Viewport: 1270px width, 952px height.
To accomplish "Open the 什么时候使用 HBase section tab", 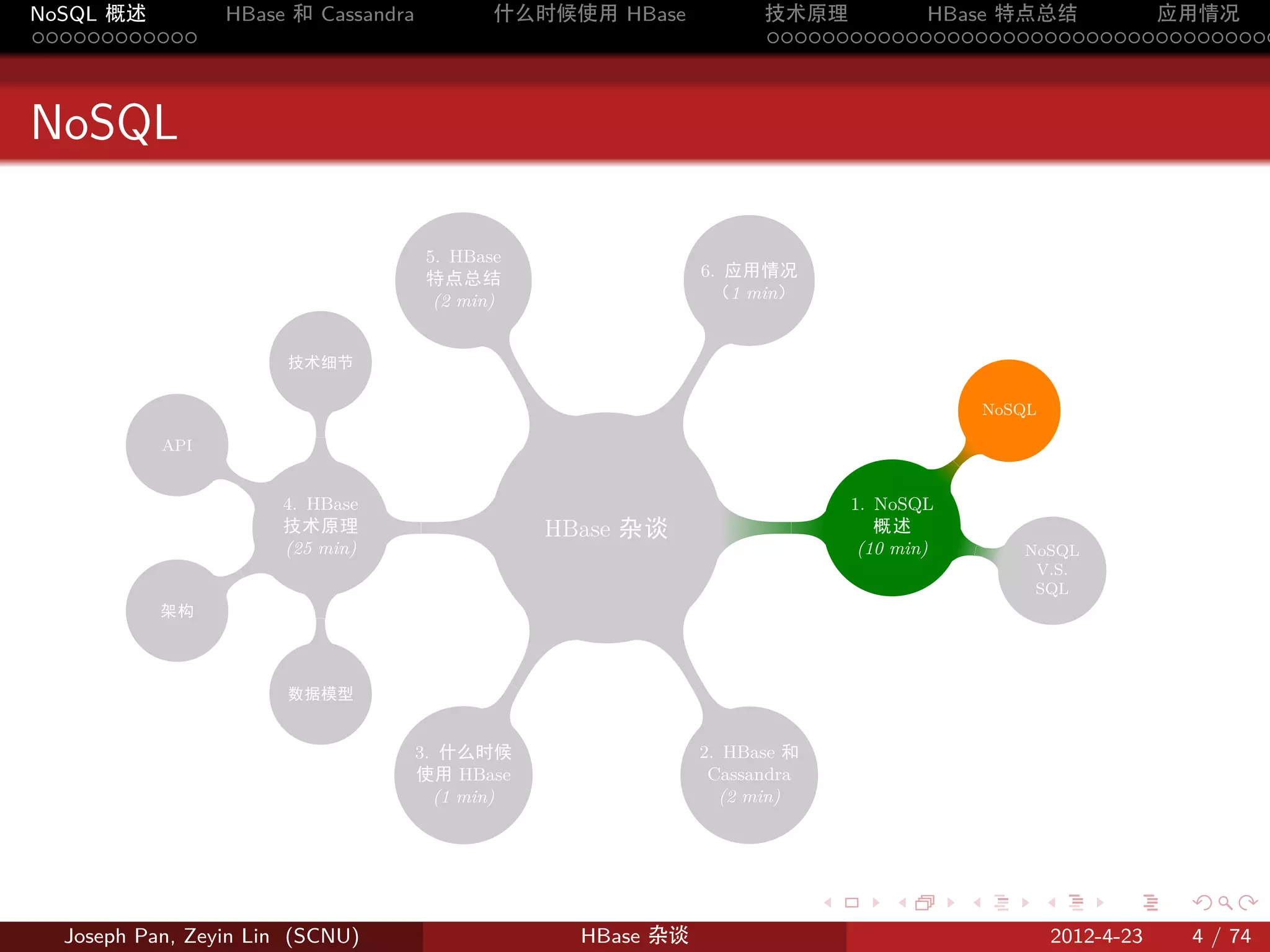I will 590,14.
